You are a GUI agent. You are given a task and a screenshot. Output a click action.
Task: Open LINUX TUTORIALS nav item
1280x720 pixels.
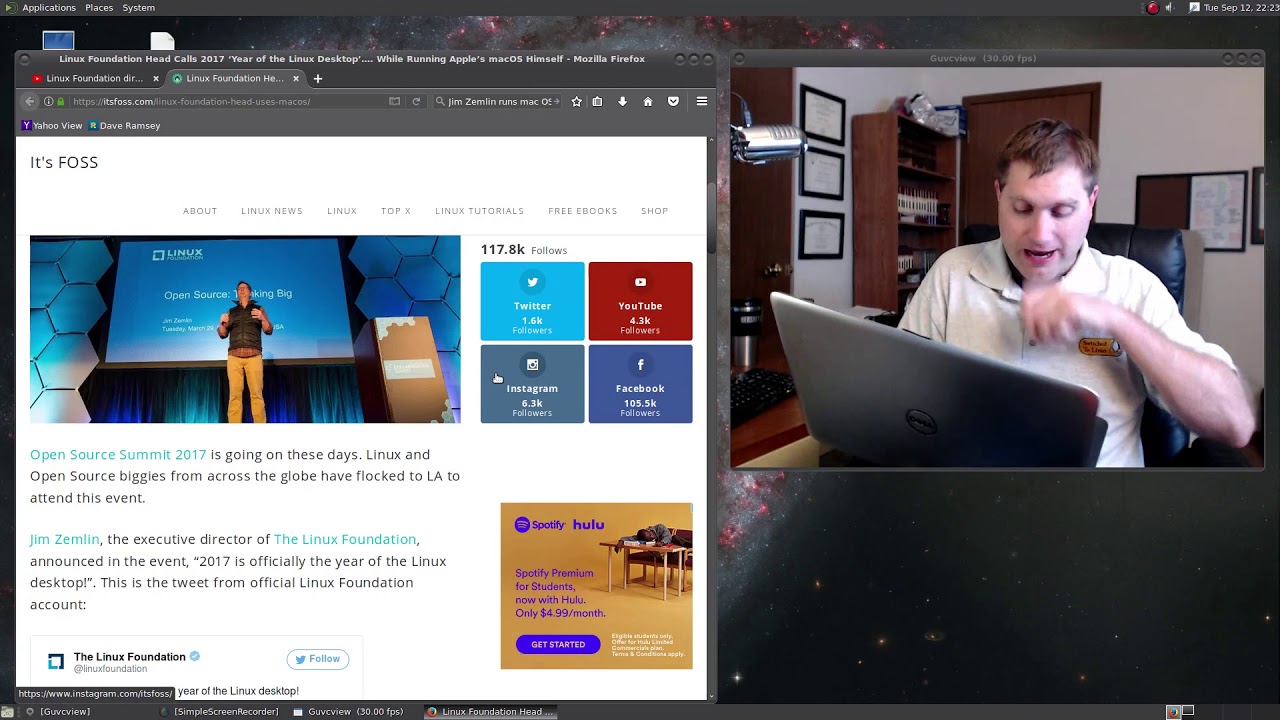480,211
